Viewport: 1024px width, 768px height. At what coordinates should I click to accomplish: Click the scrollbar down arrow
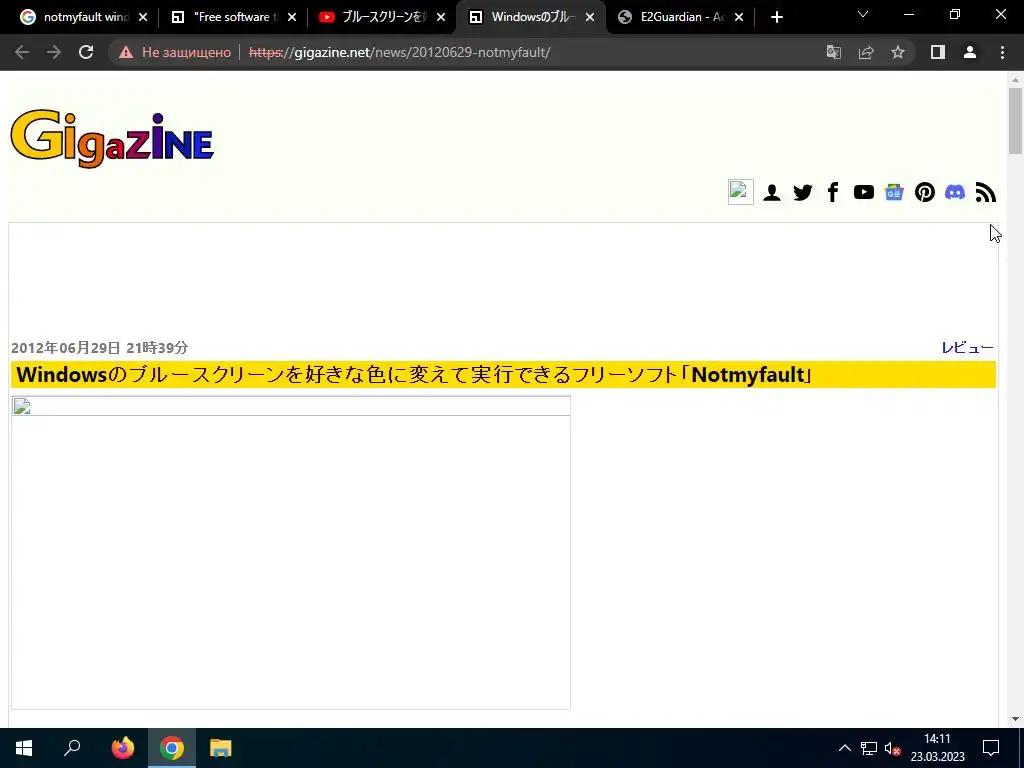tap(1015, 719)
